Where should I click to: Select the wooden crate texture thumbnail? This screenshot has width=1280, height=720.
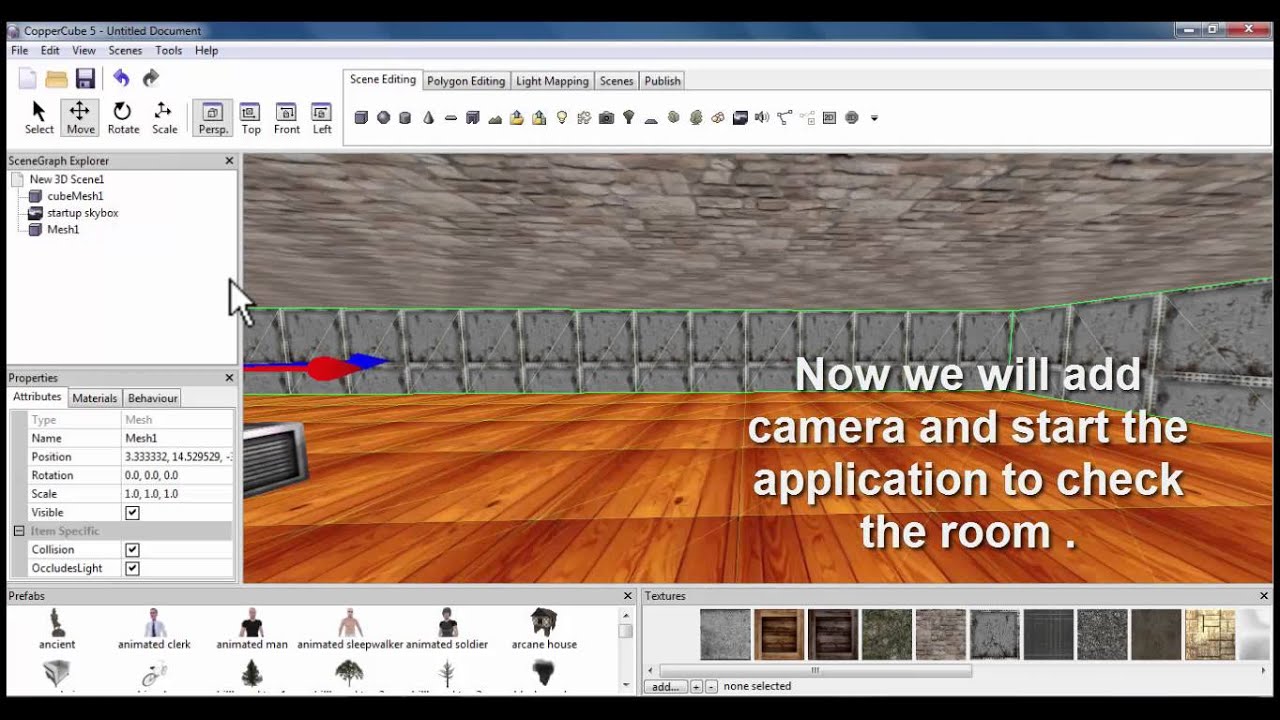point(779,635)
